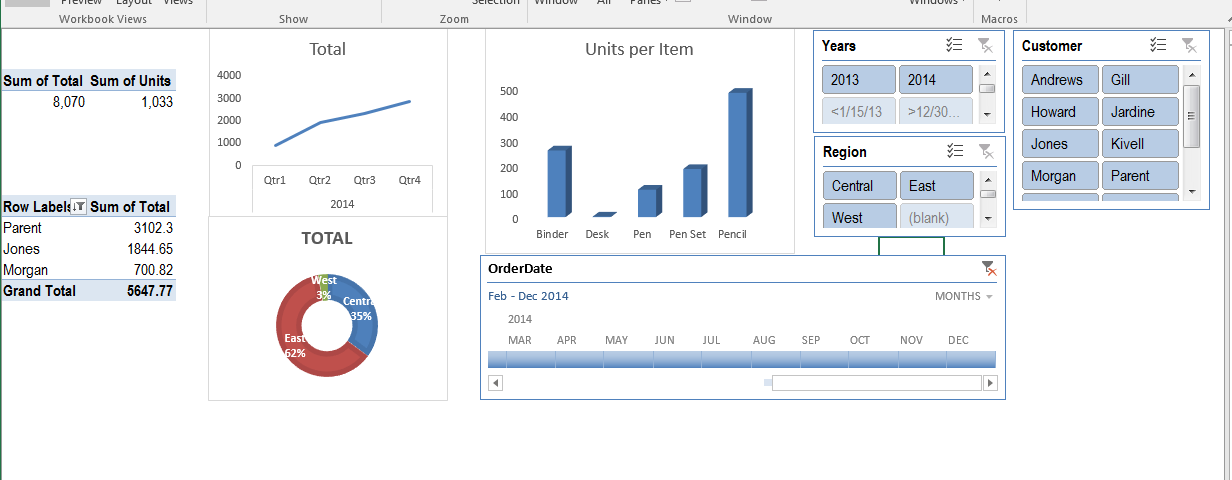Select 2013 in the Years slicer
Viewport: 1232px width, 480px height.
coord(859,80)
